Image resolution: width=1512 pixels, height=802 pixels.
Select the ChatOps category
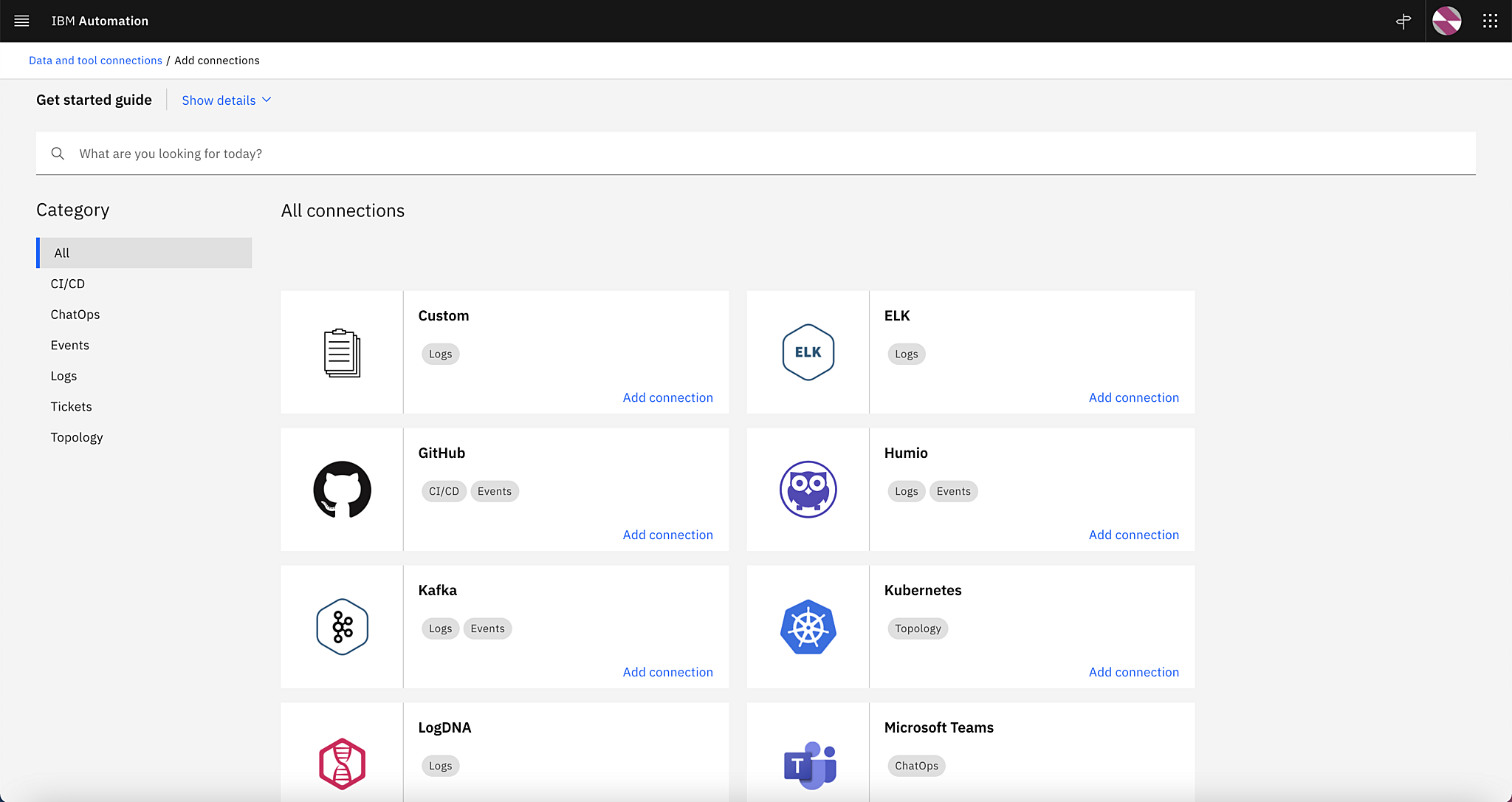tap(144, 315)
